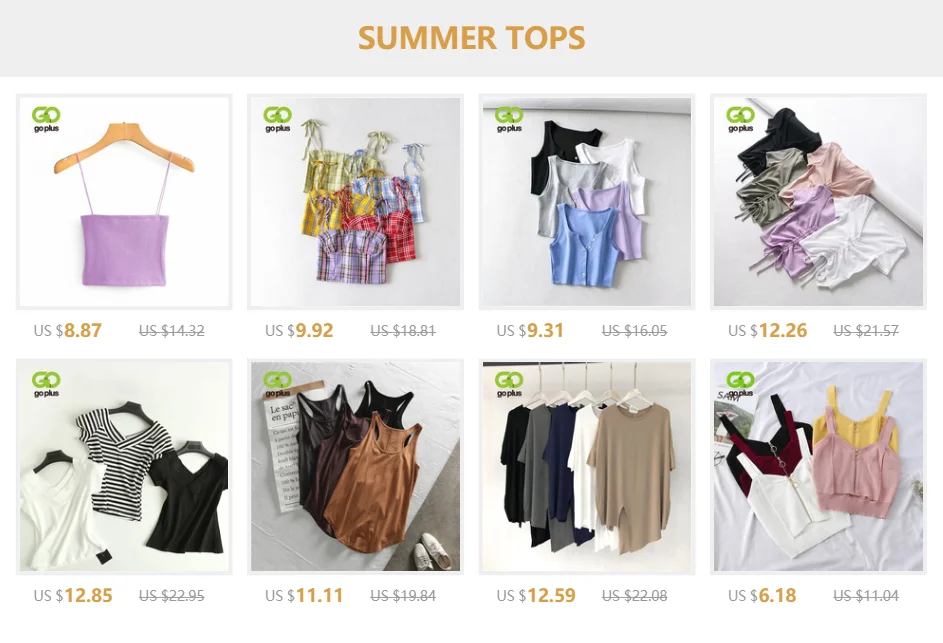Open the plaid tie-strap camisoles product image

click(355, 202)
